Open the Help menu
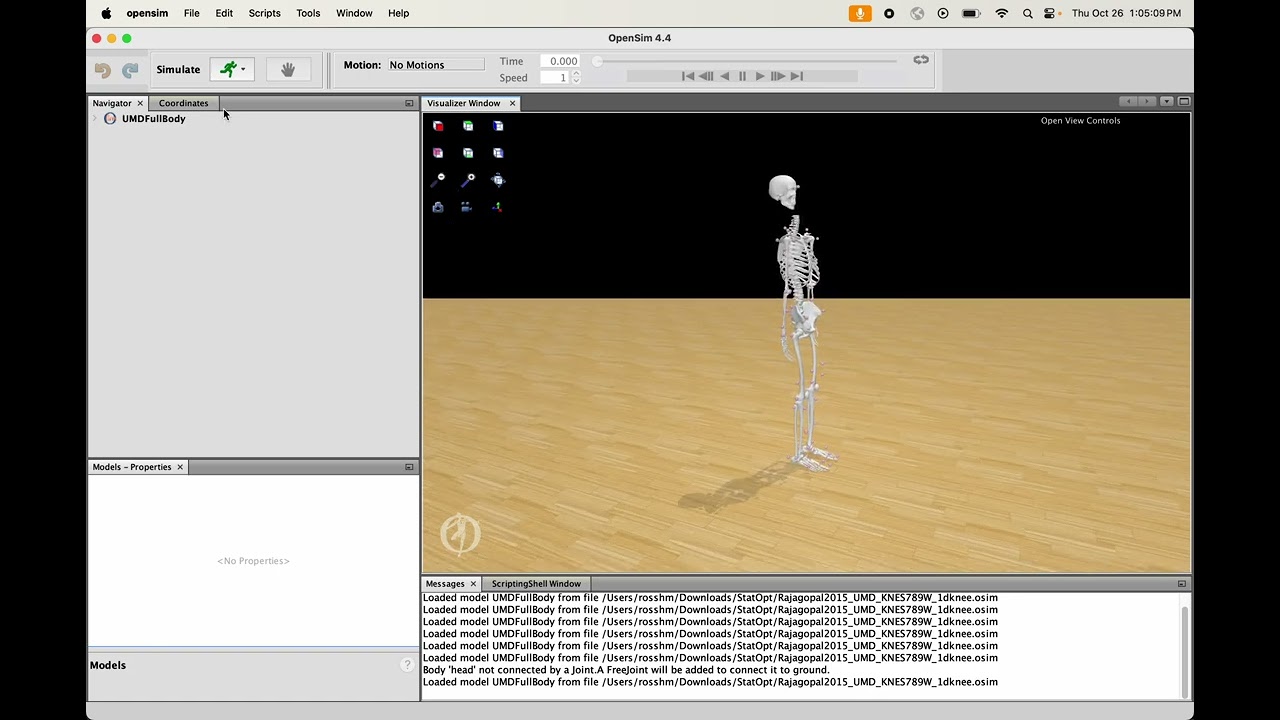Viewport: 1280px width, 720px height. click(x=398, y=13)
